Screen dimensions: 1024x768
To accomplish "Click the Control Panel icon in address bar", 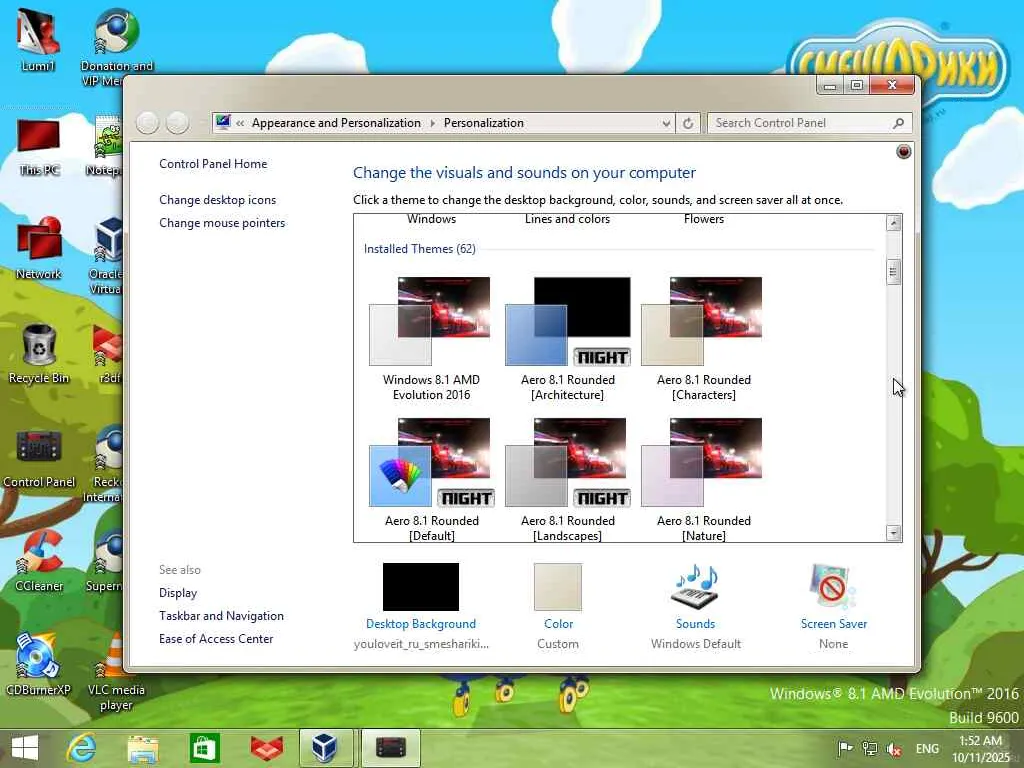I will point(223,122).
